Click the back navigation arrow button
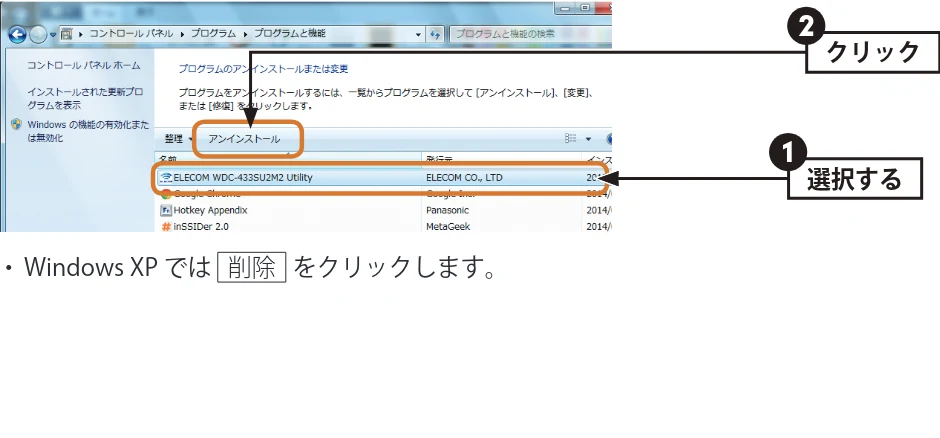Viewport: 940px width, 438px height. (x=17, y=34)
